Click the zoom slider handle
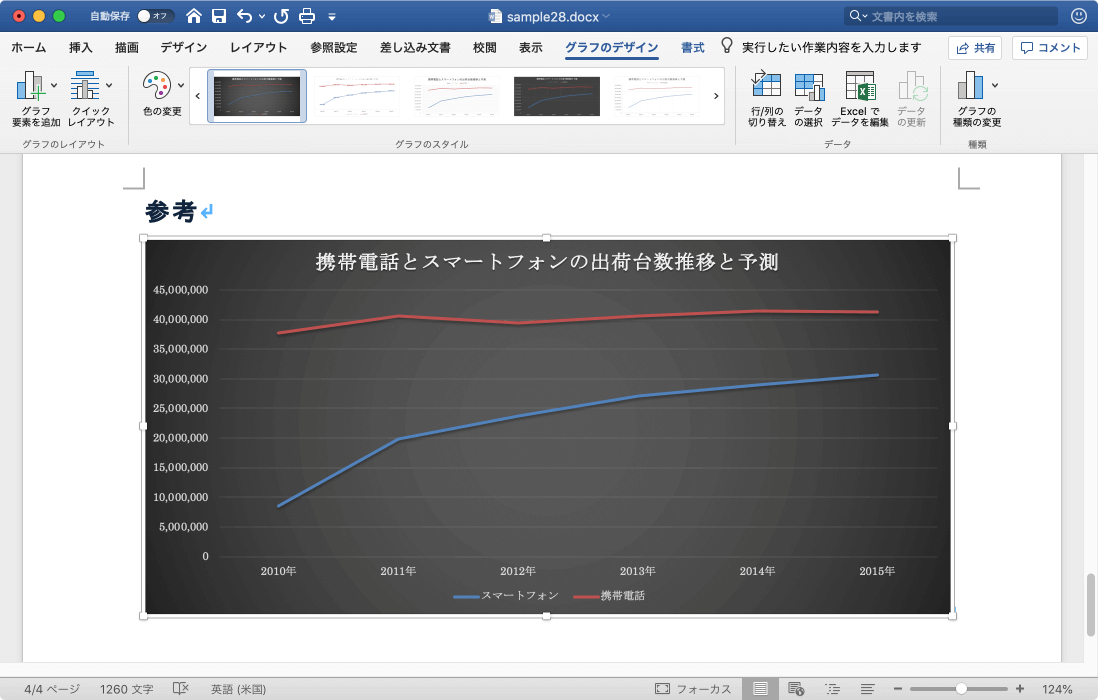This screenshot has width=1098, height=700. click(x=961, y=689)
